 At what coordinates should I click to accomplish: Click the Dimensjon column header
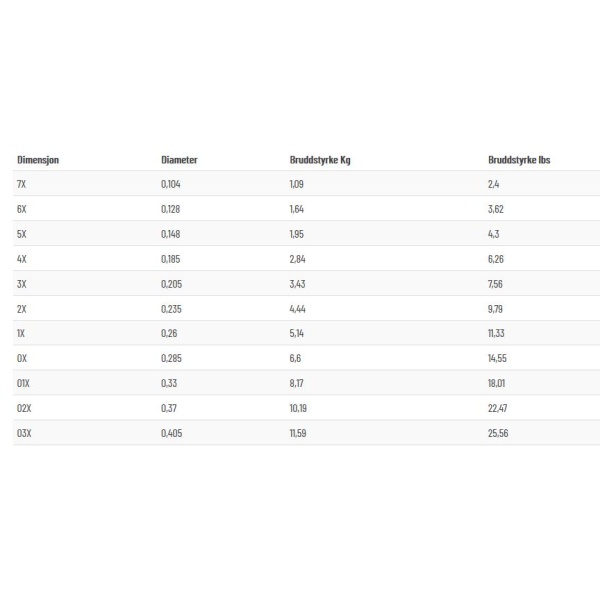click(38, 160)
